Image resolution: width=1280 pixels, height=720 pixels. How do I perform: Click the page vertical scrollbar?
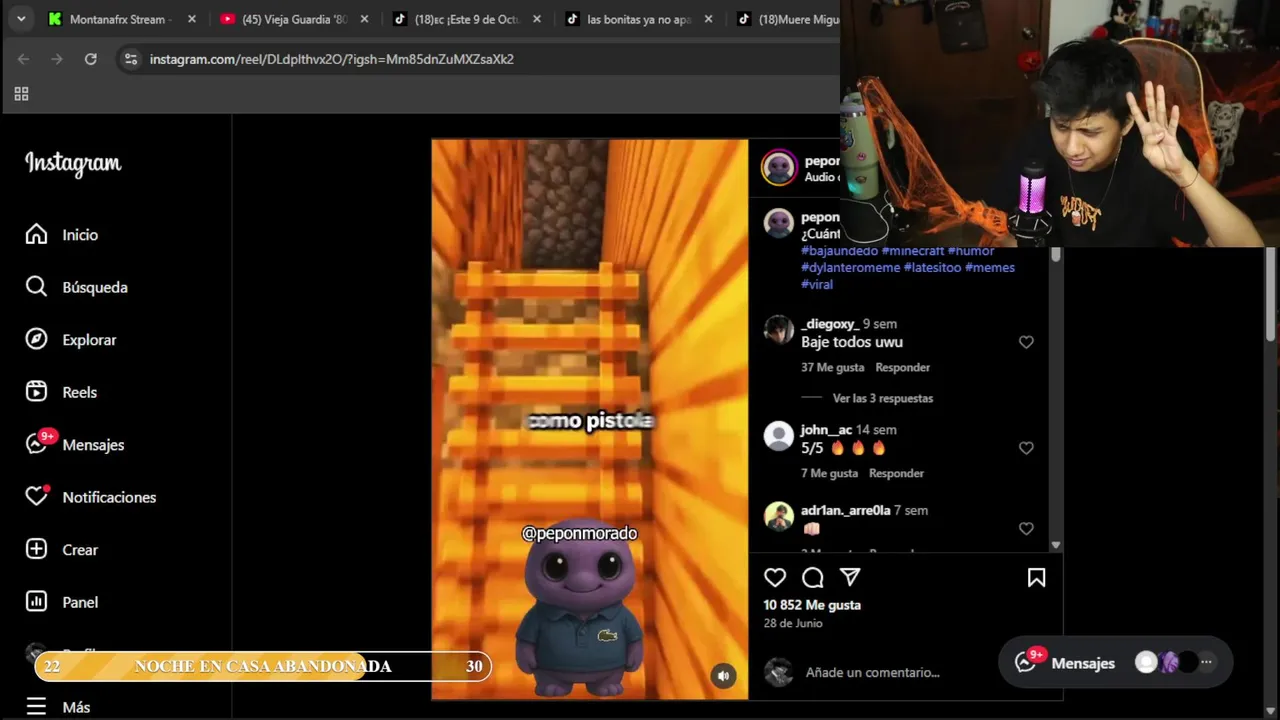click(x=1271, y=295)
